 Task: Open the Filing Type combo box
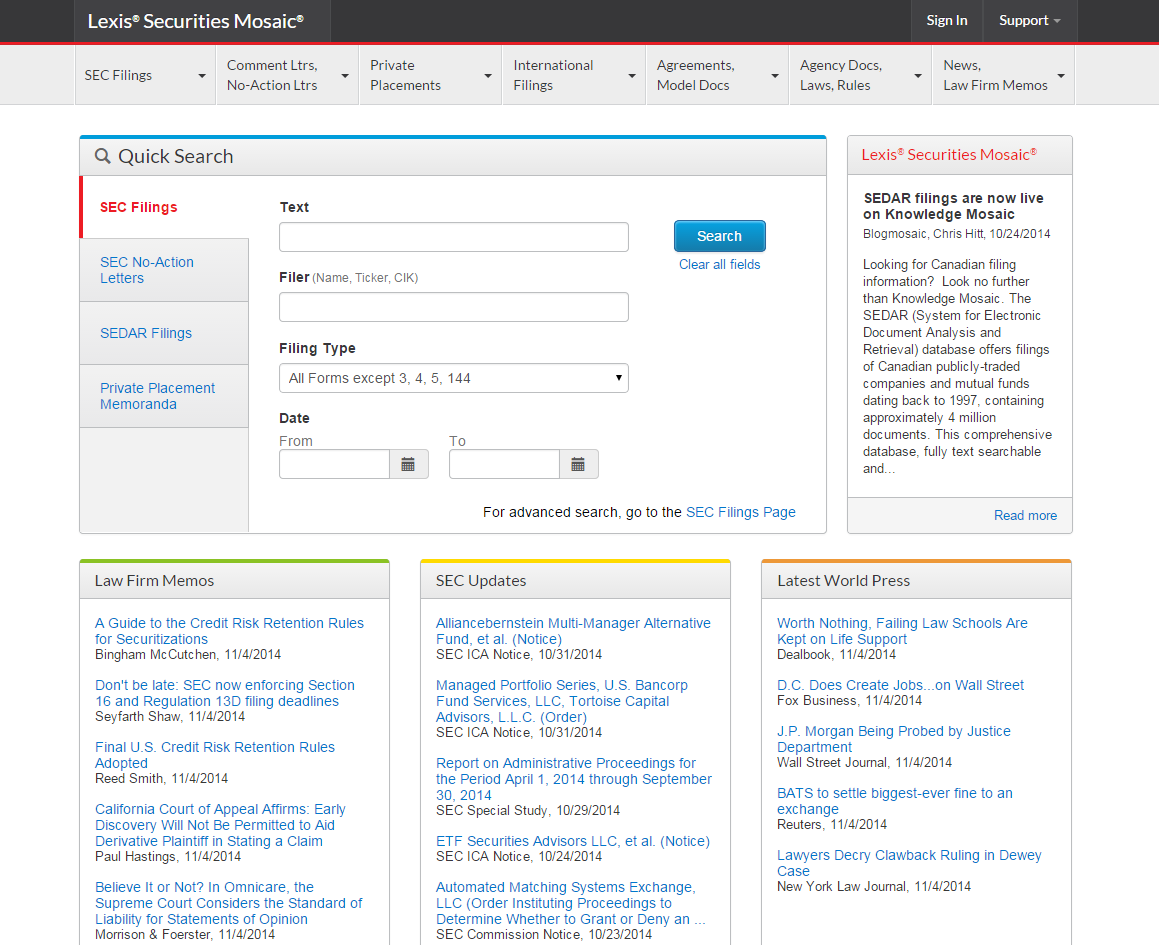click(x=454, y=378)
